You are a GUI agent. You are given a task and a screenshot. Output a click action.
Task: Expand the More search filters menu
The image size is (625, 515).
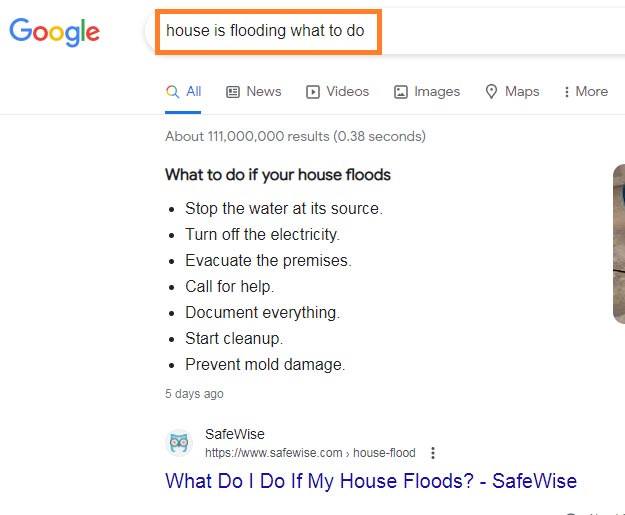(x=585, y=91)
